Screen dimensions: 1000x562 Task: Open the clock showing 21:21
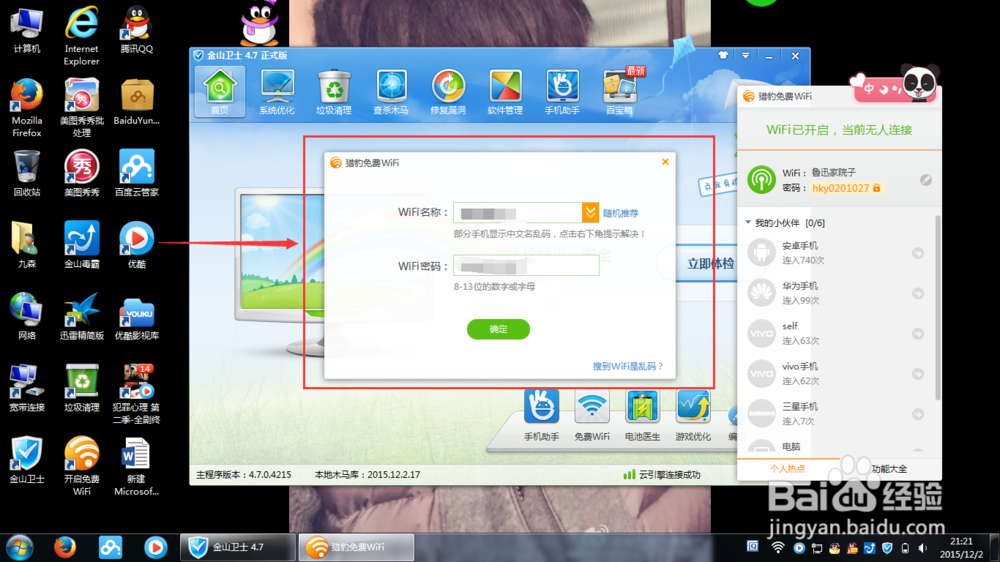click(961, 548)
